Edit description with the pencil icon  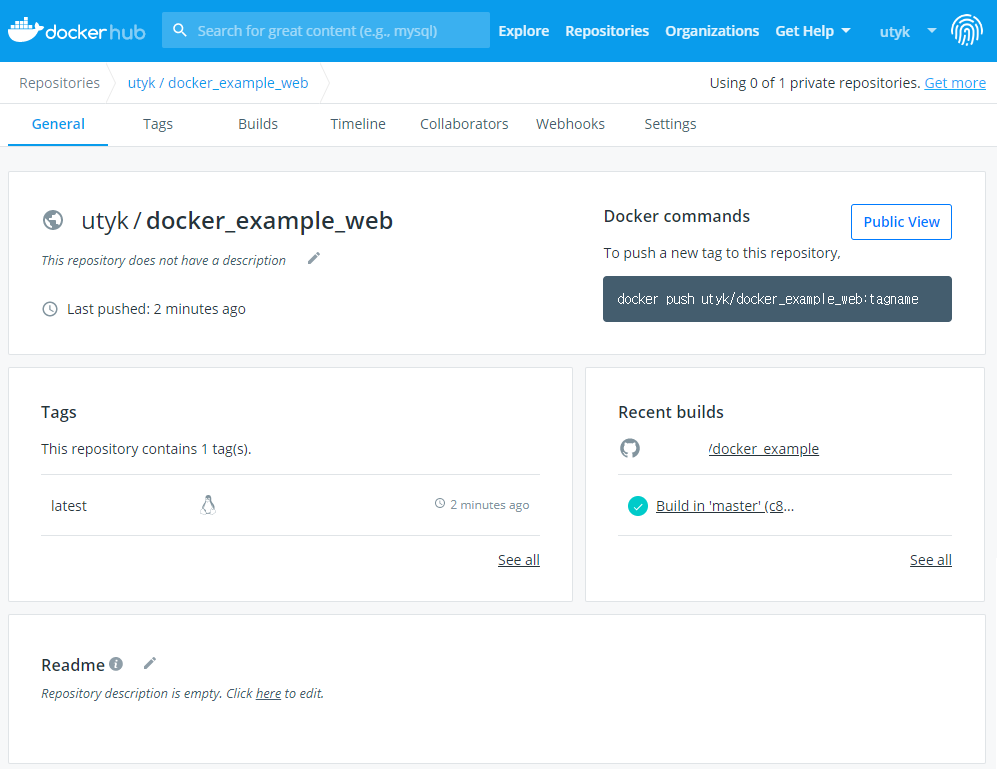314,258
